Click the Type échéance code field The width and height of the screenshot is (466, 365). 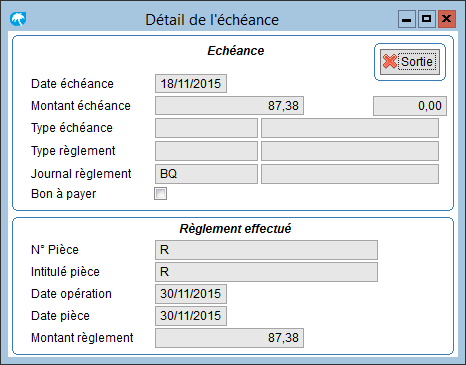(x=206, y=128)
